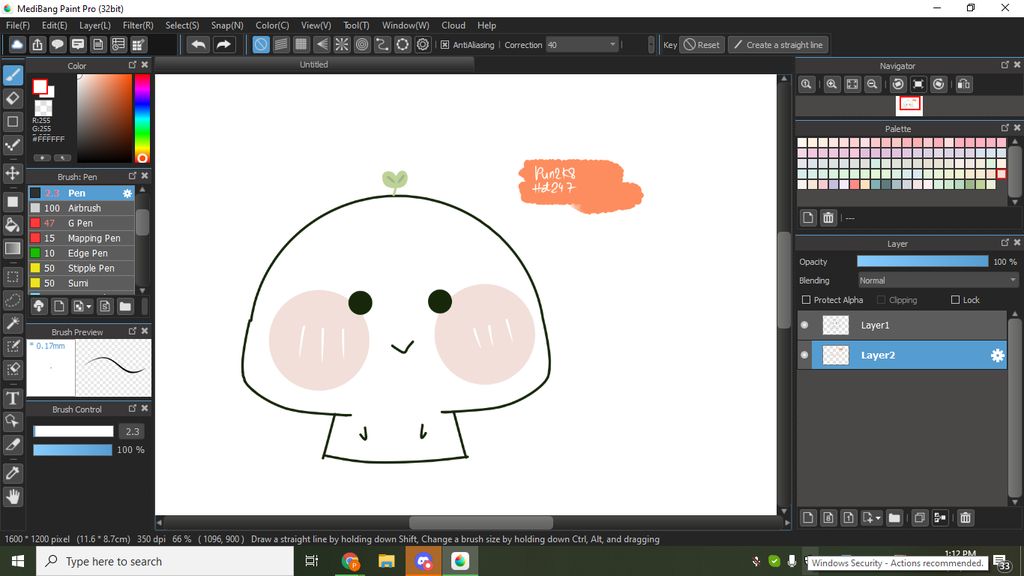Open the Layer menu
The image size is (1024, 576).
click(x=95, y=25)
